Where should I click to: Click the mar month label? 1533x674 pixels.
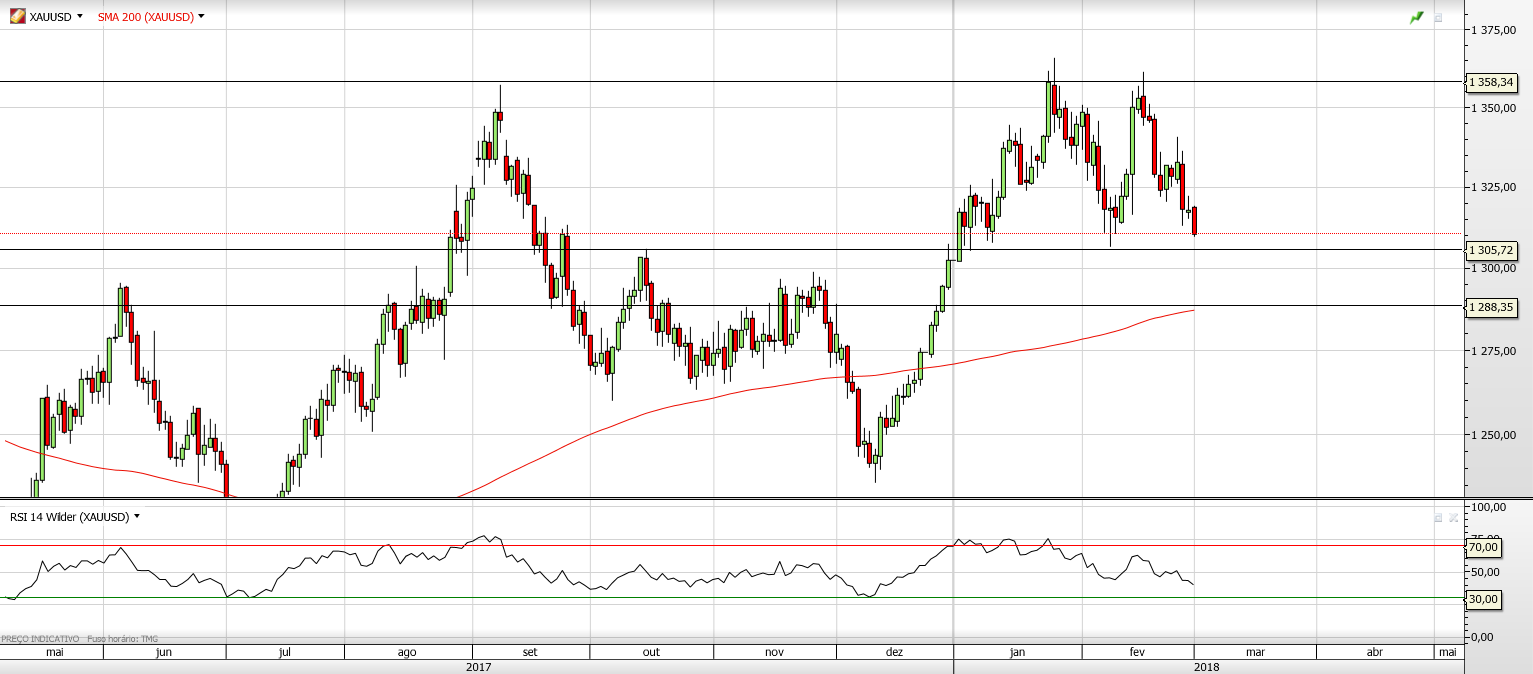(1255, 652)
